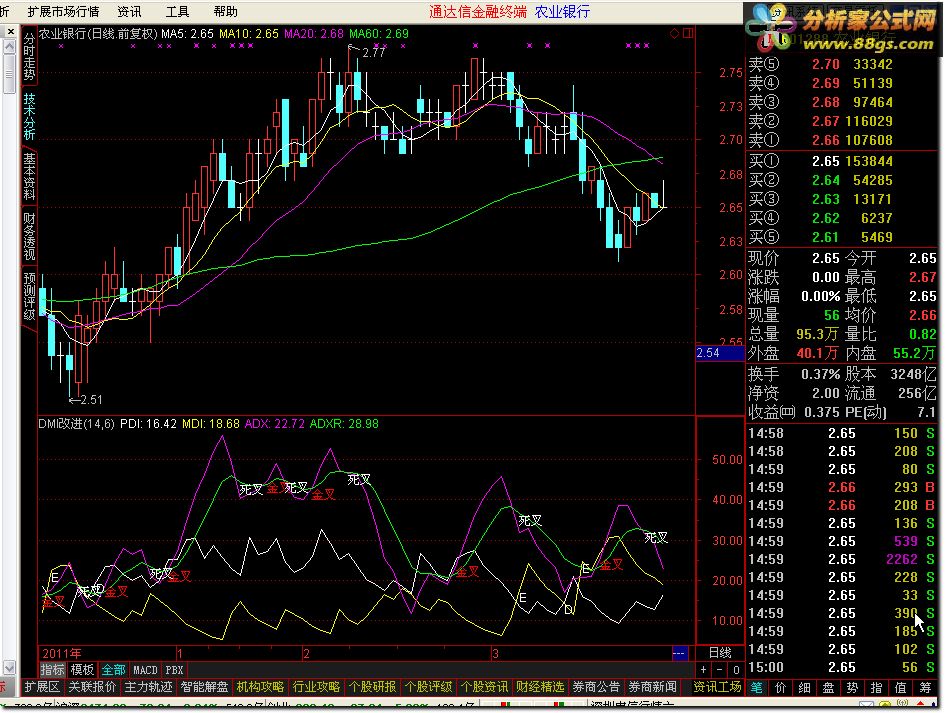Select the 全部 indicator tab
This screenshot has height=713, width=945.
[113, 670]
